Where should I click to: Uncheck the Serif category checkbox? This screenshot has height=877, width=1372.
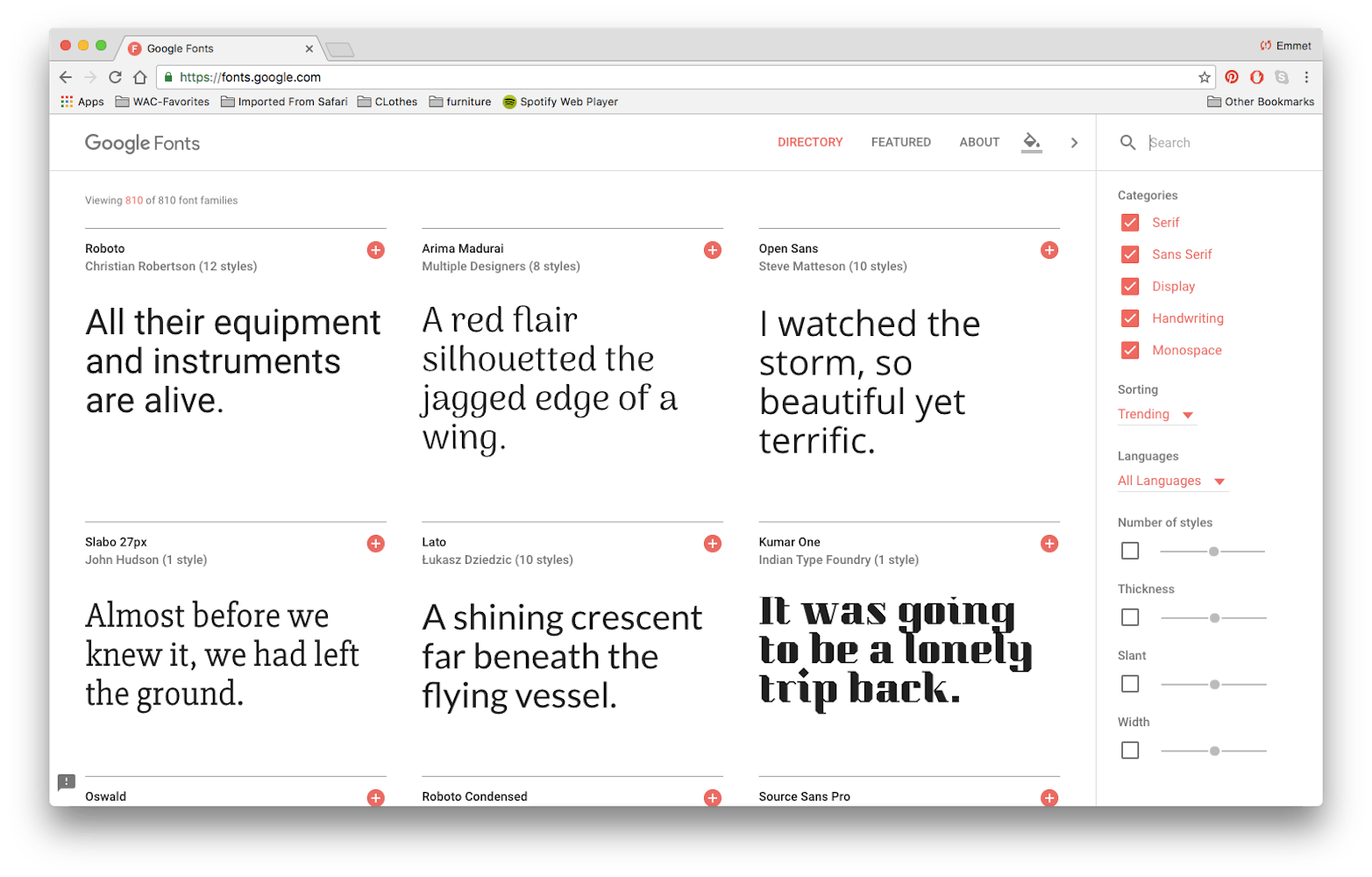1130,223
